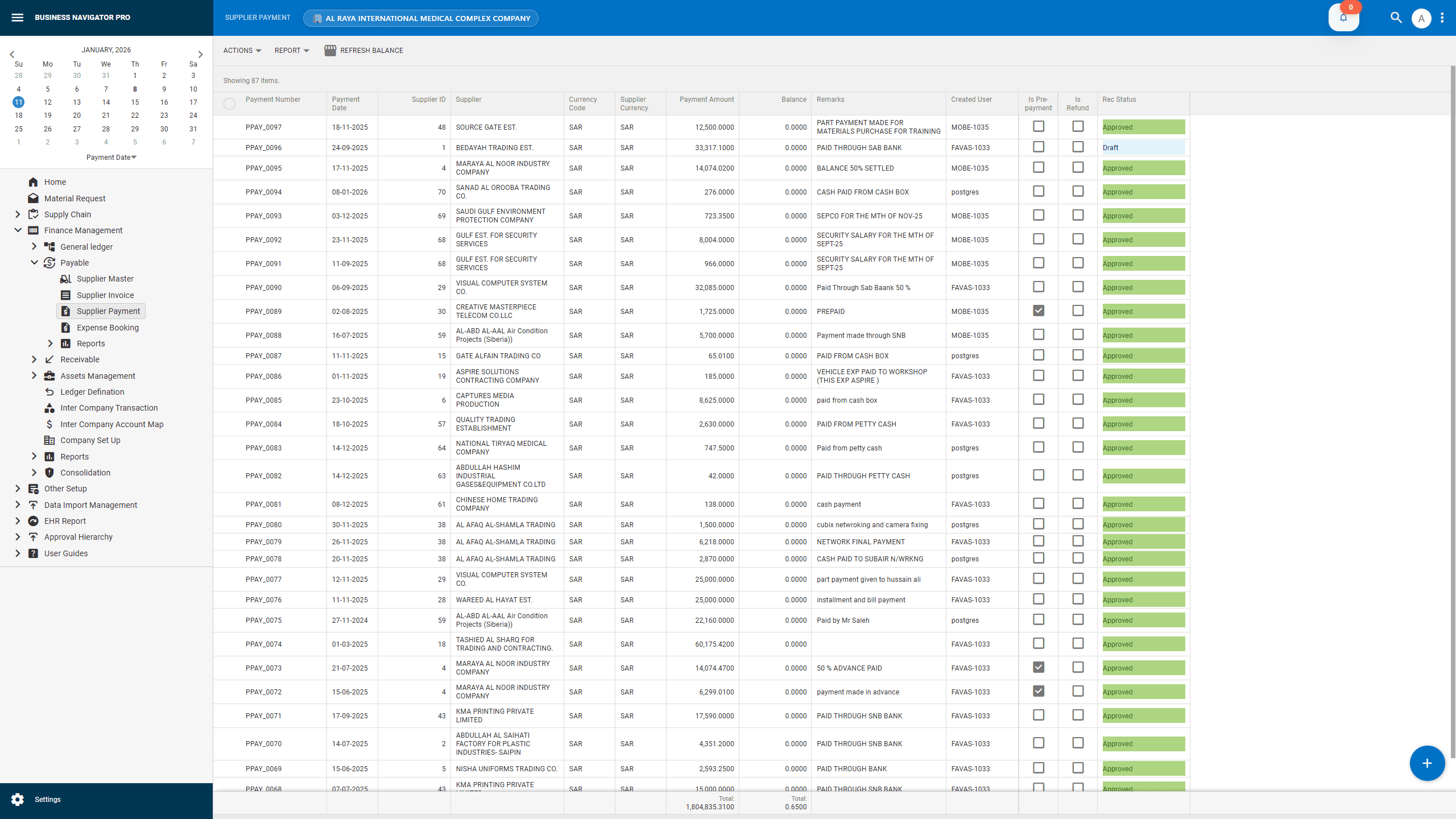1456x819 pixels.
Task: Uncheck Is Pre-payment on PPAY_0089
Action: coord(1039,311)
